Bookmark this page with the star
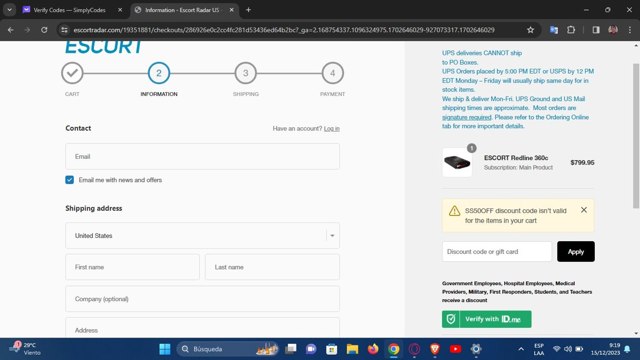The width and height of the screenshot is (640, 360). point(530,30)
